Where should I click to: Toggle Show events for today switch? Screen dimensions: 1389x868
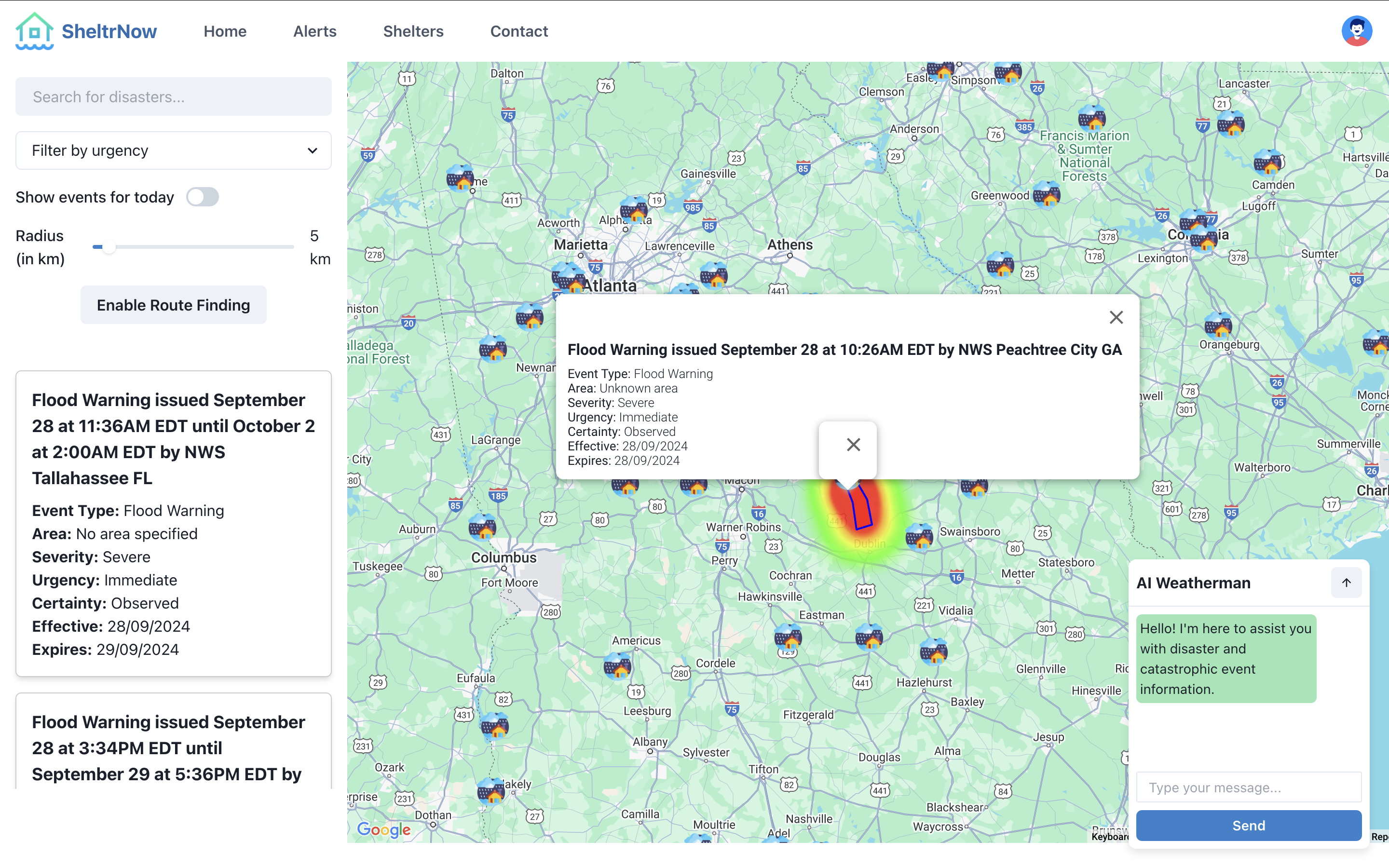coord(203,197)
